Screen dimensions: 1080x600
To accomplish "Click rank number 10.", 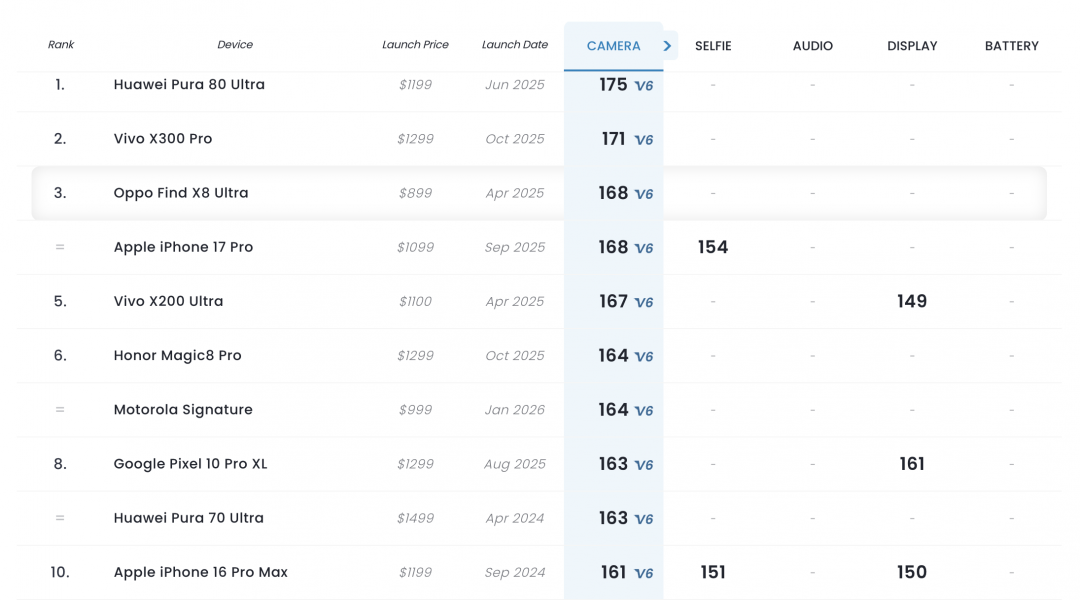I will pos(60,572).
